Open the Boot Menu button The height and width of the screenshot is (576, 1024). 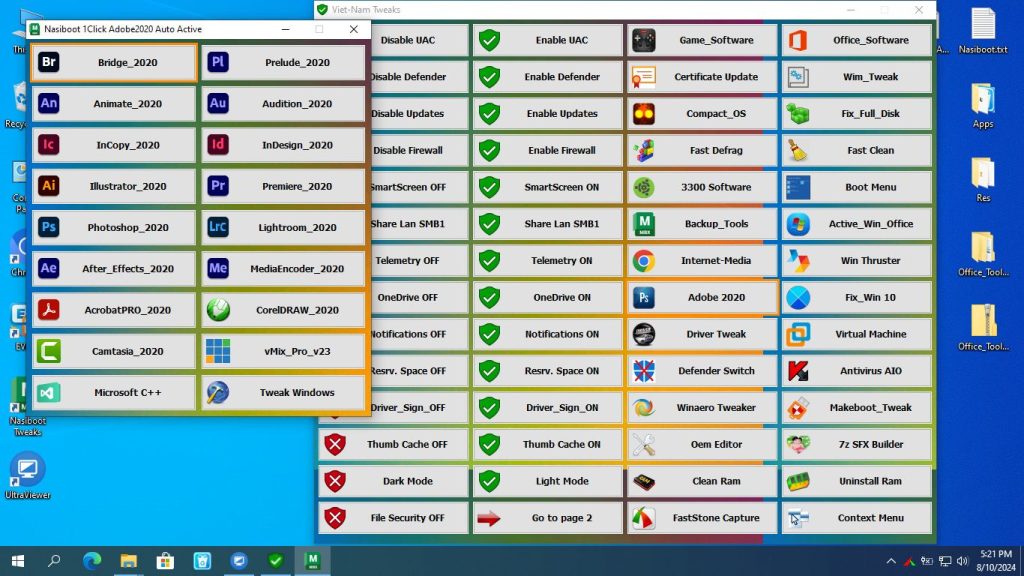pyautogui.click(x=856, y=187)
